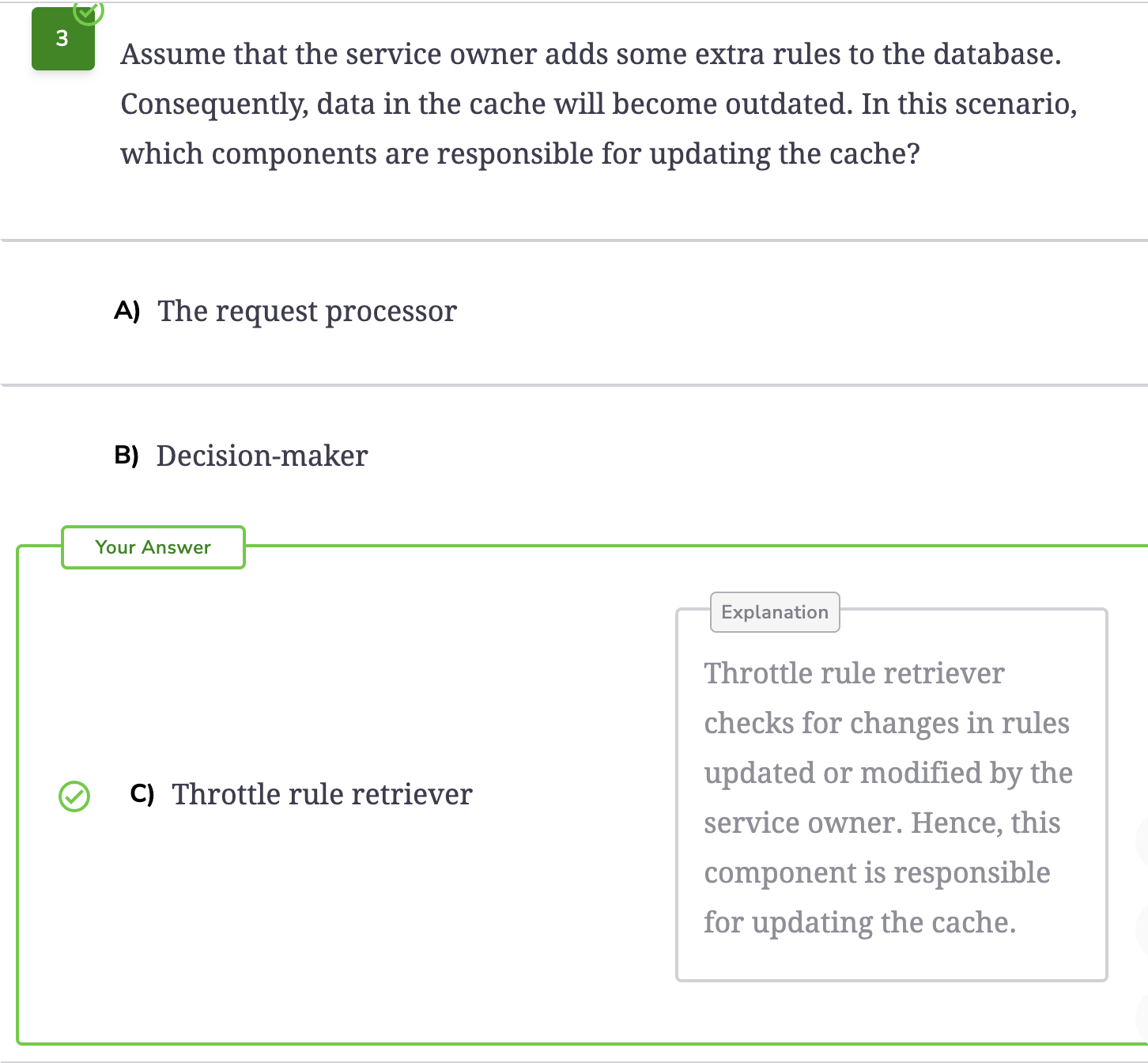Click the question line beginning "Assume that the service"
Viewport: 1148px width, 1063px height.
pos(591,55)
